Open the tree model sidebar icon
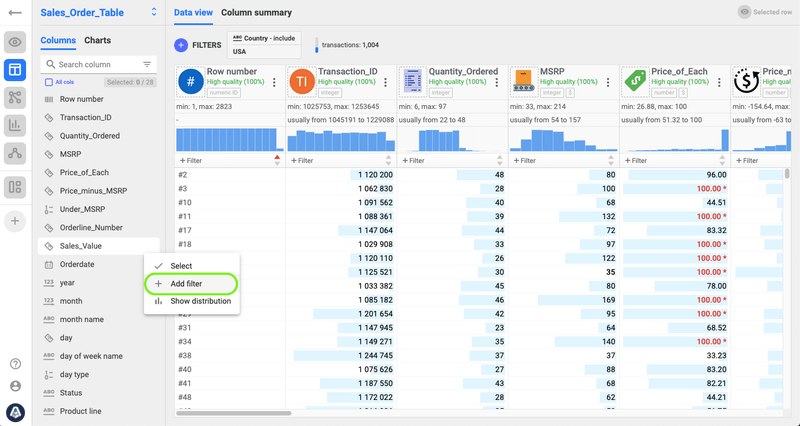 (x=15, y=153)
